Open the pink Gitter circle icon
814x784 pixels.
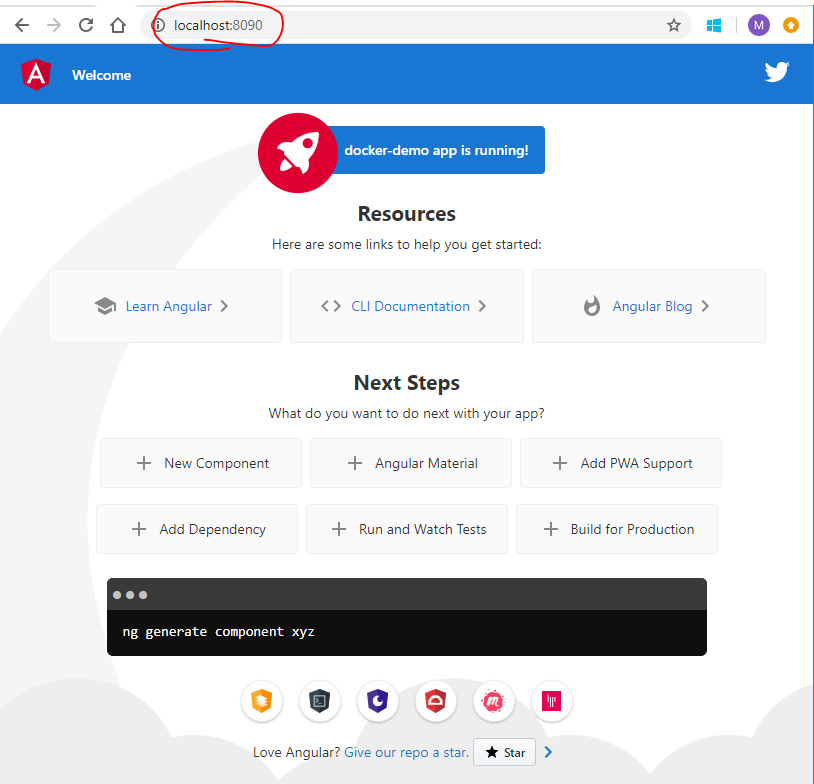[x=551, y=701]
